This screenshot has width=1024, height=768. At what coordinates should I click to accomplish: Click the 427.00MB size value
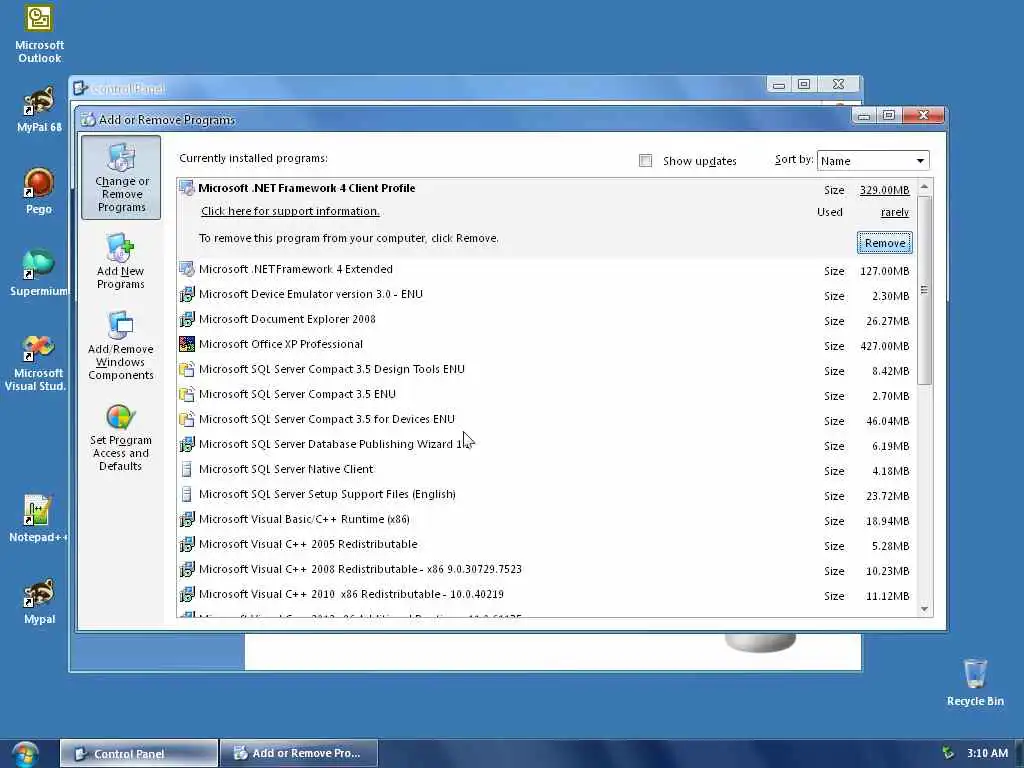pos(884,346)
